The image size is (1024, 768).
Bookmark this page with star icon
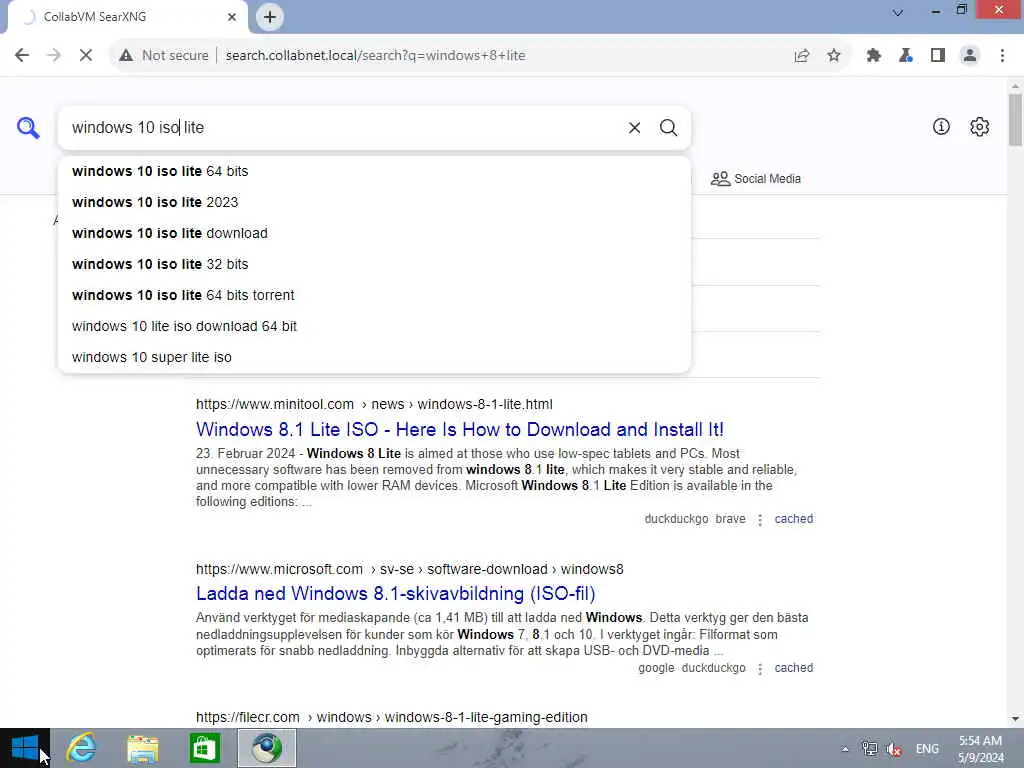[x=834, y=56]
